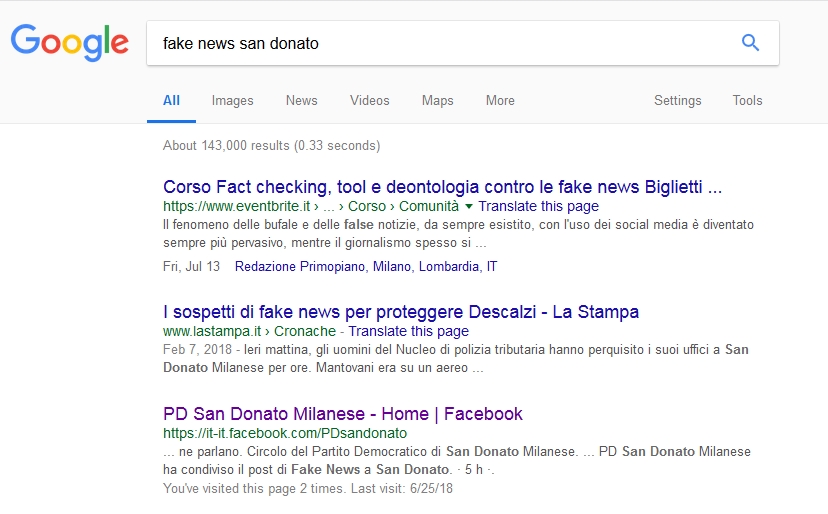This screenshot has width=828, height=514.
Task: Open 'Redazione Primopiano, Milano, Lombardia, IT' link
Action: 366,266
